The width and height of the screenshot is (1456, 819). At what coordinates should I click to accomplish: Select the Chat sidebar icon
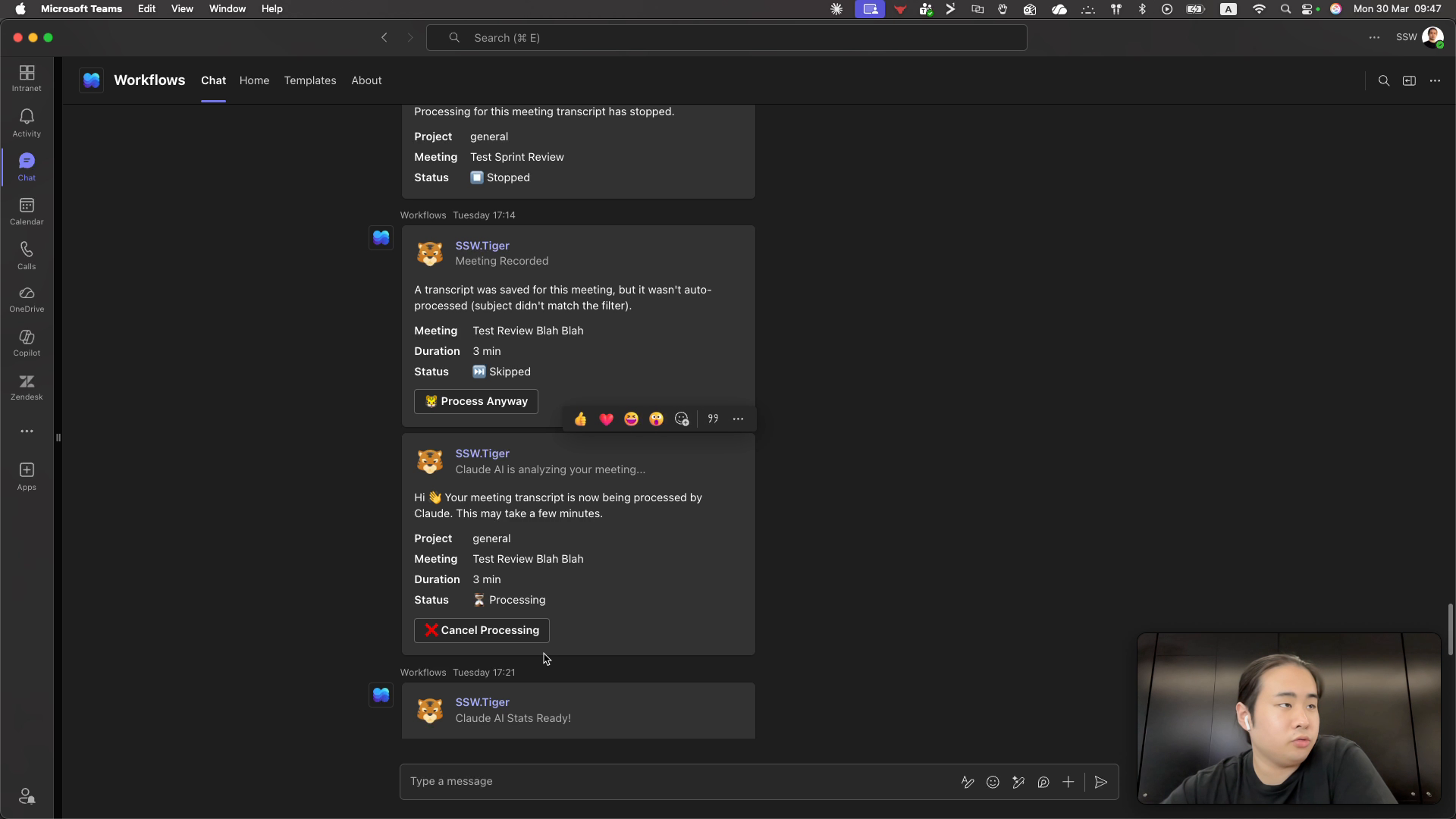[x=27, y=166]
